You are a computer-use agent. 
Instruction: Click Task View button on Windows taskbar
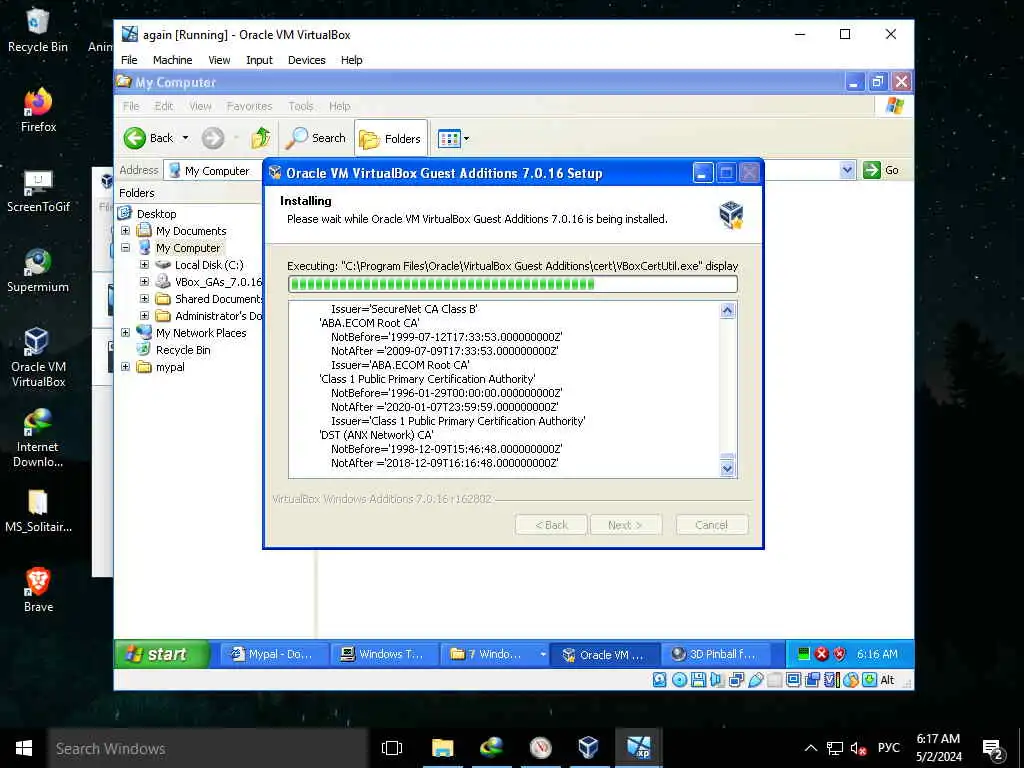tap(392, 748)
